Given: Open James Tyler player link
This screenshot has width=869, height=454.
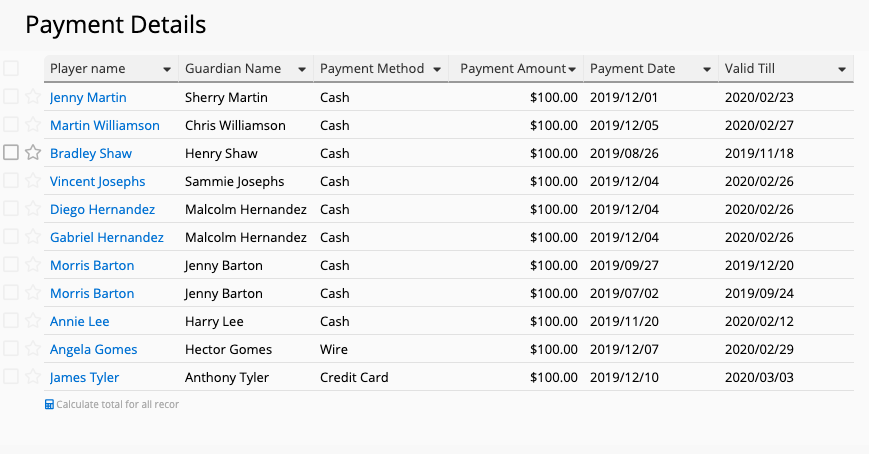Looking at the screenshot, I should (84, 378).
